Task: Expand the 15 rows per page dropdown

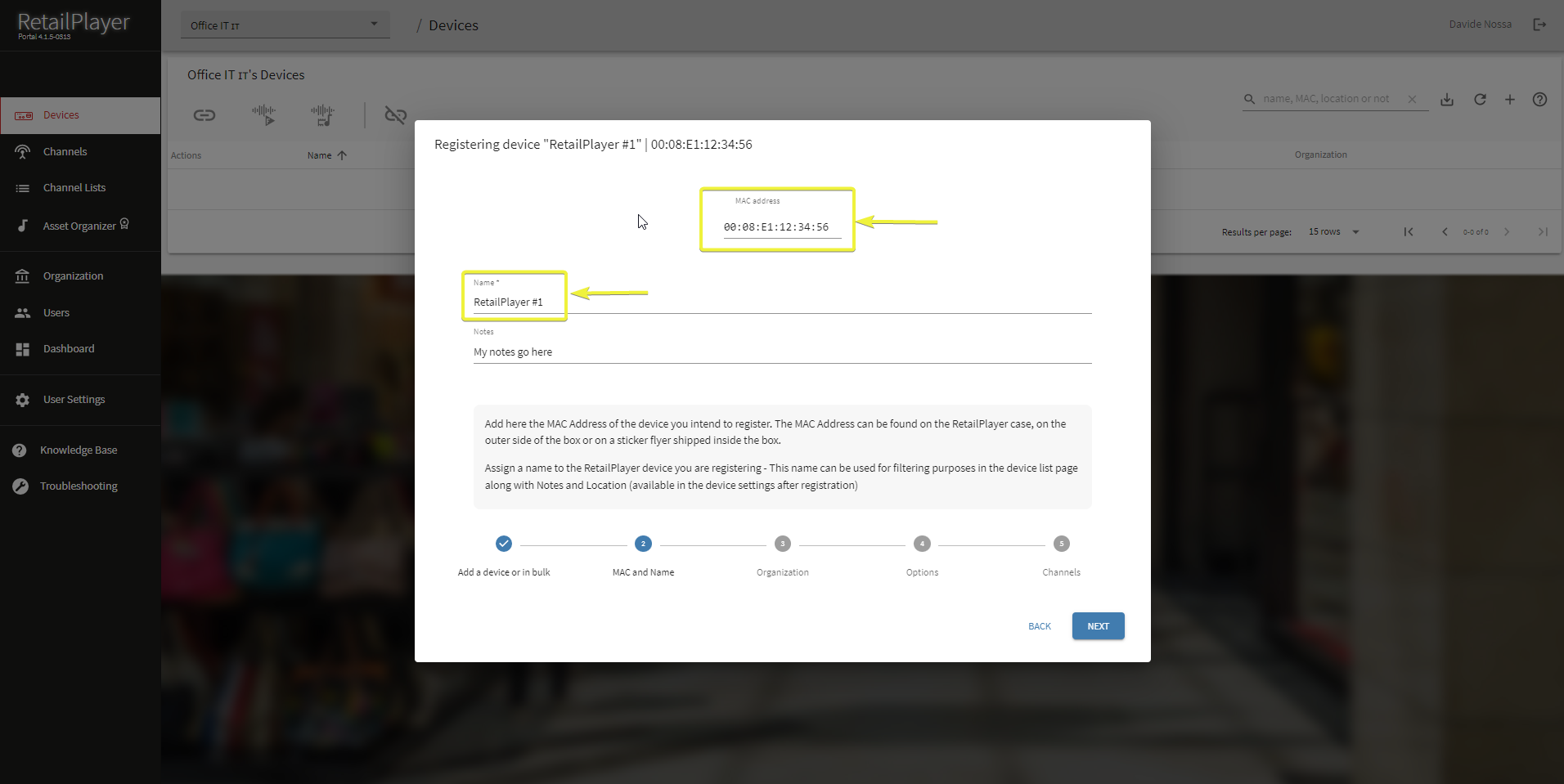Action: tap(1333, 232)
